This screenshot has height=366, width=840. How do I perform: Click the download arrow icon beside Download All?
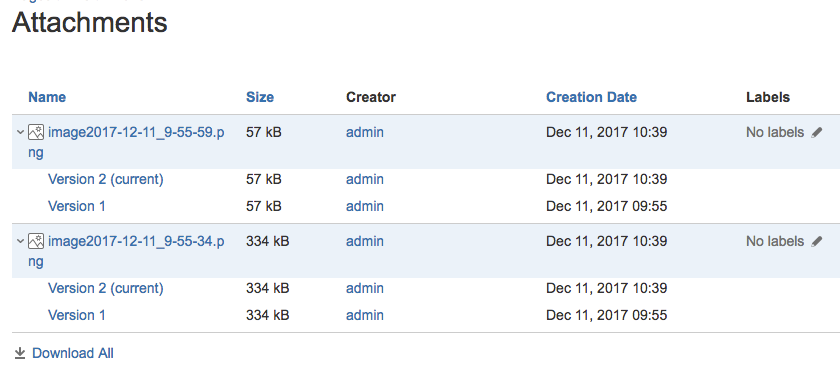pos(20,353)
